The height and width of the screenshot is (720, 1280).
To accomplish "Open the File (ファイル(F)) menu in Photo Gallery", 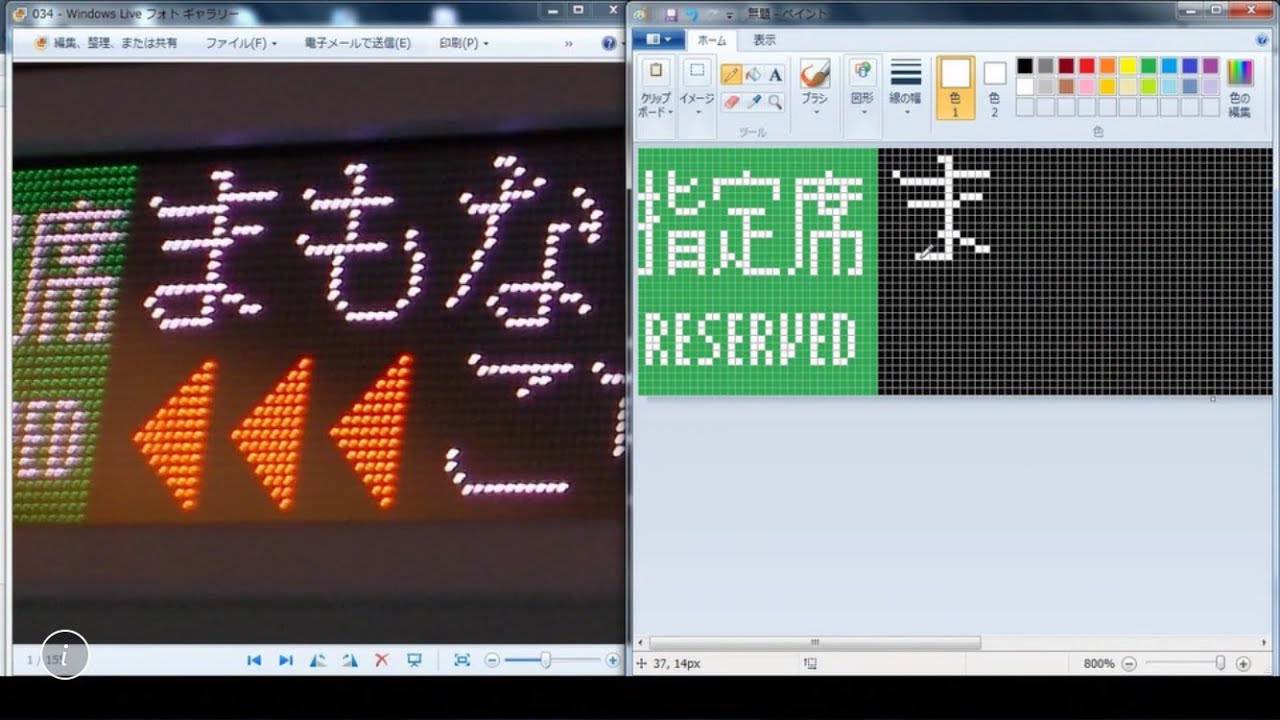I will click(241, 43).
